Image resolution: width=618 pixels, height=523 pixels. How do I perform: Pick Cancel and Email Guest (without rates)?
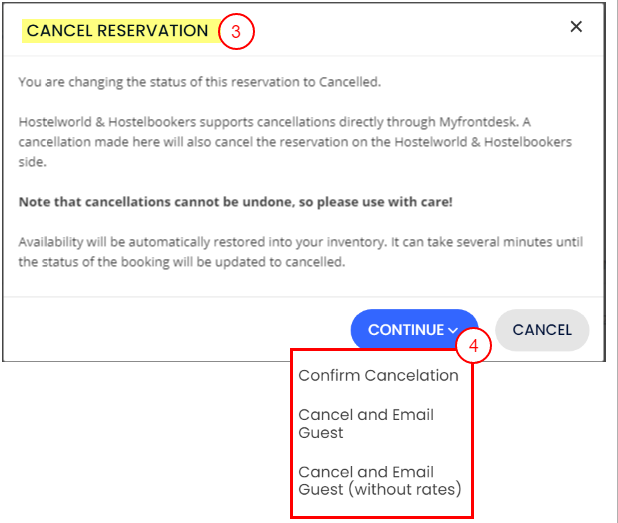[x=380, y=480]
